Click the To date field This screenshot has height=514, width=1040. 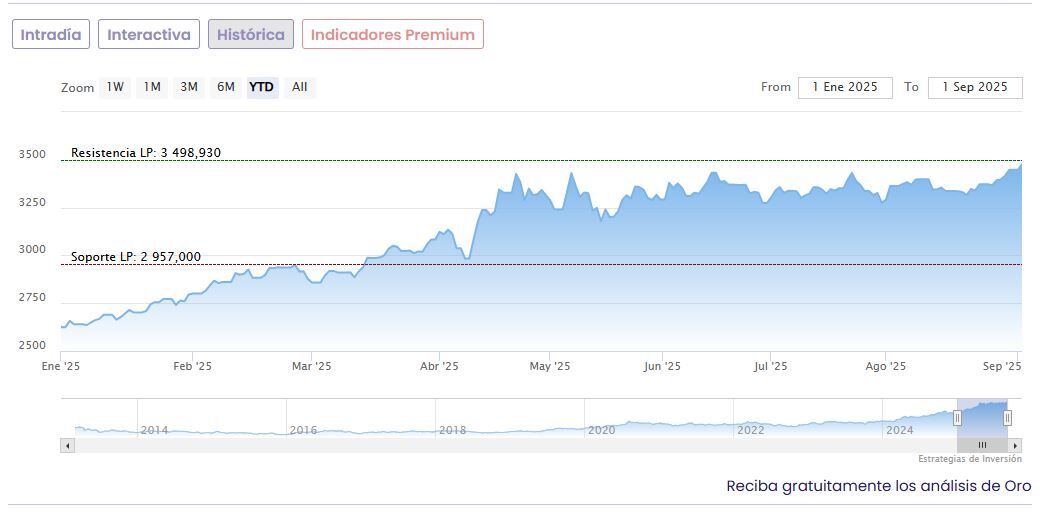click(x=975, y=87)
